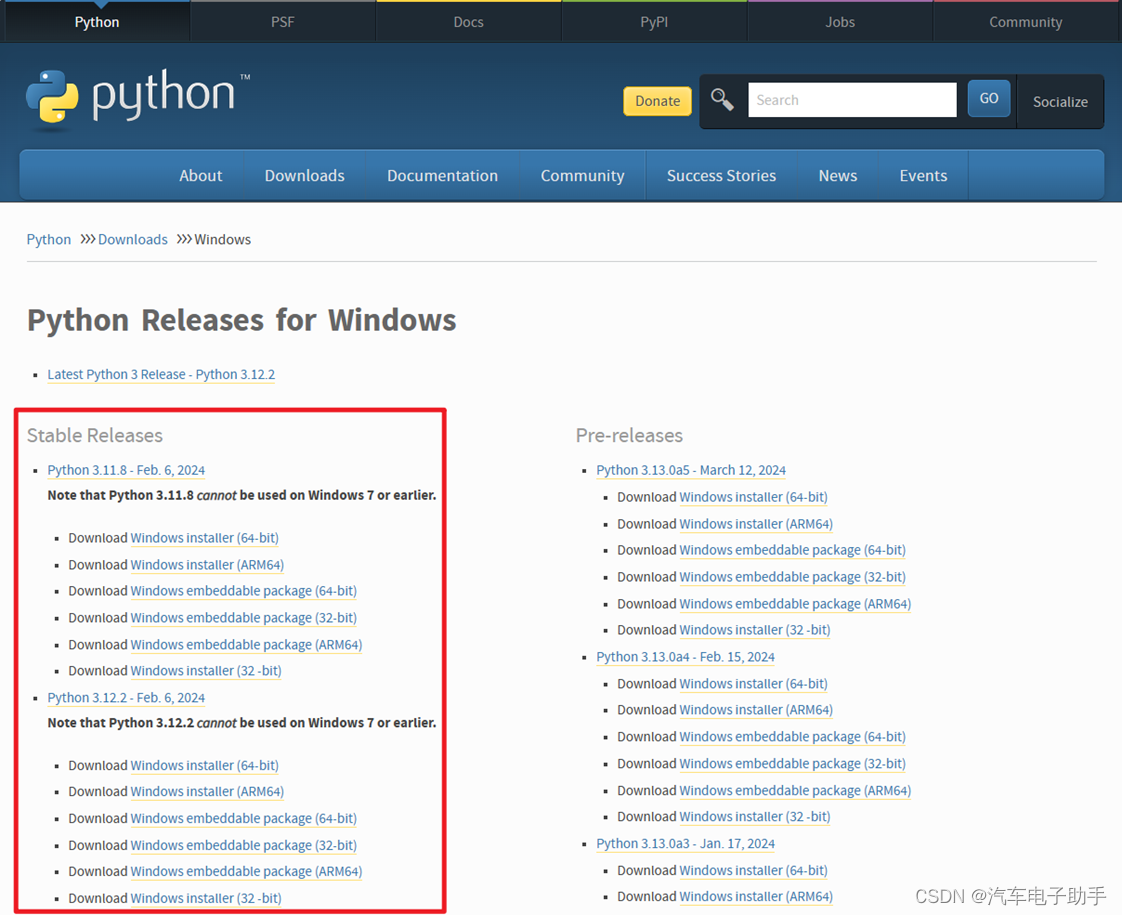Focus the Search input field
This screenshot has height=915, width=1122.
point(852,99)
